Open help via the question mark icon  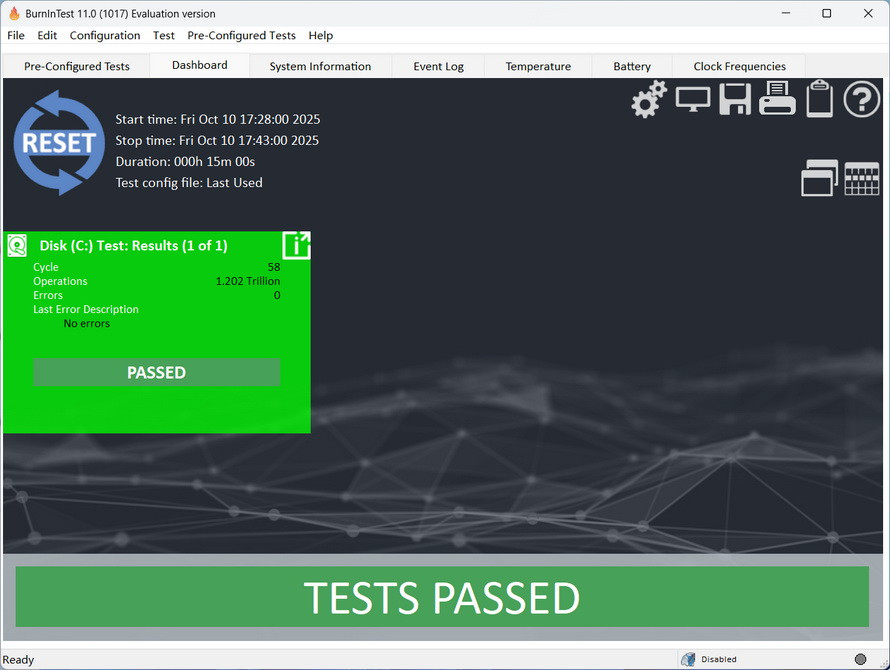(x=861, y=100)
